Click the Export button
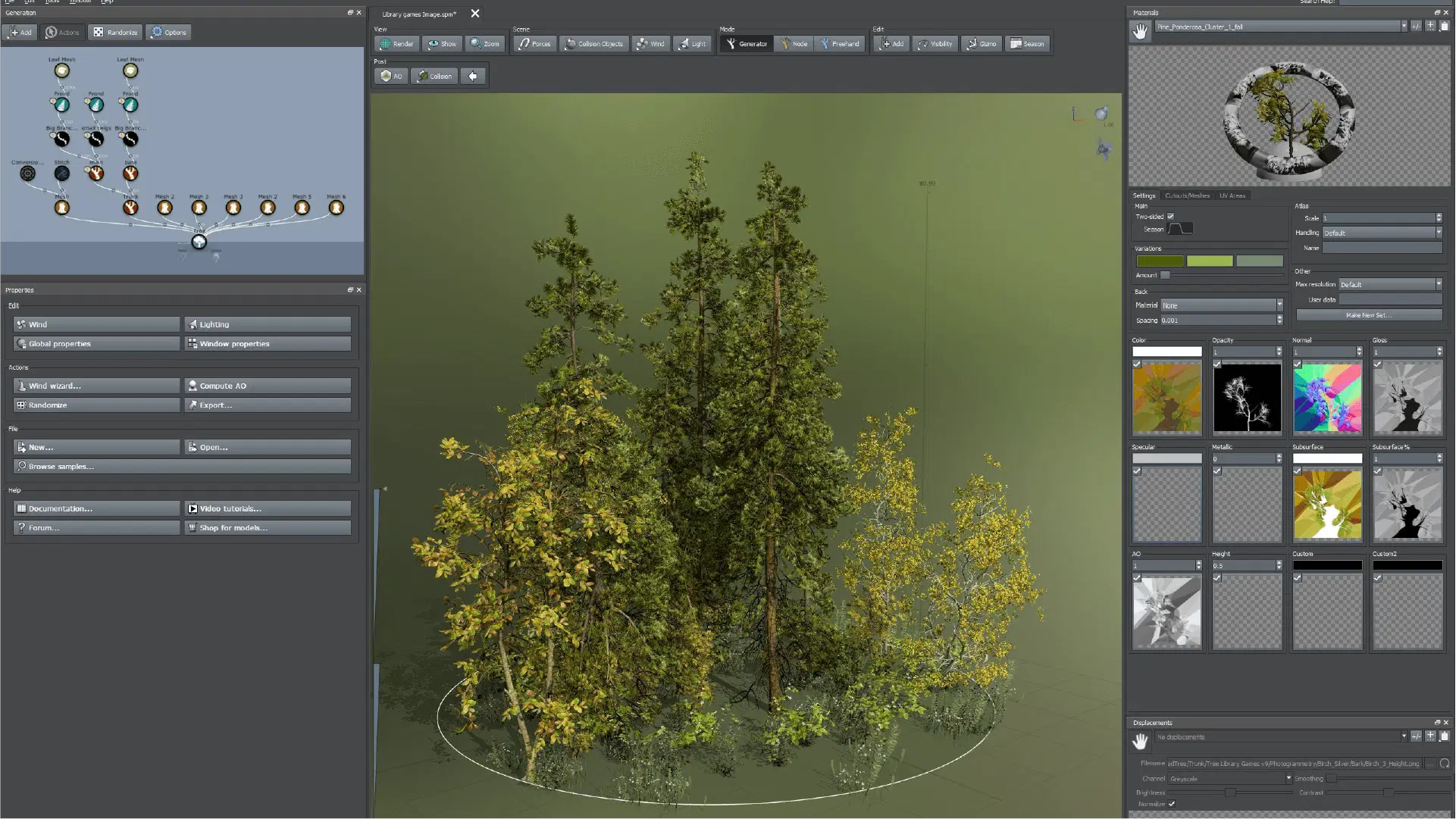The width and height of the screenshot is (1456, 819). [x=268, y=405]
